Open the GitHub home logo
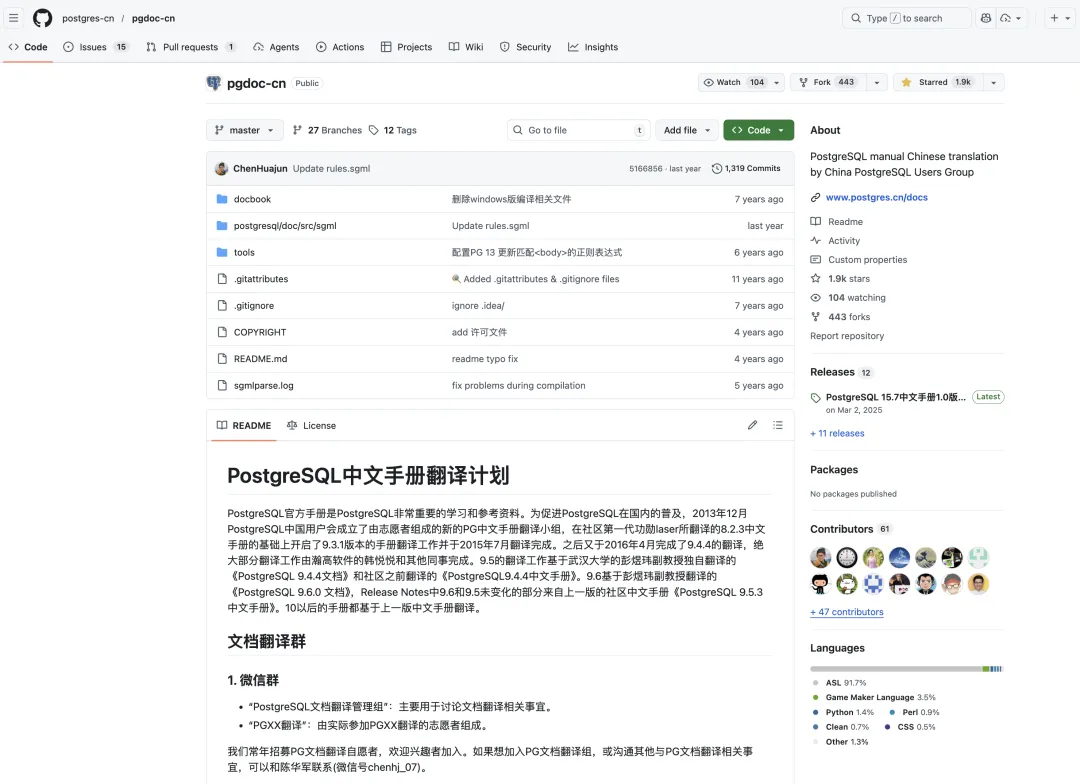This screenshot has width=1080, height=784. coord(42,17)
